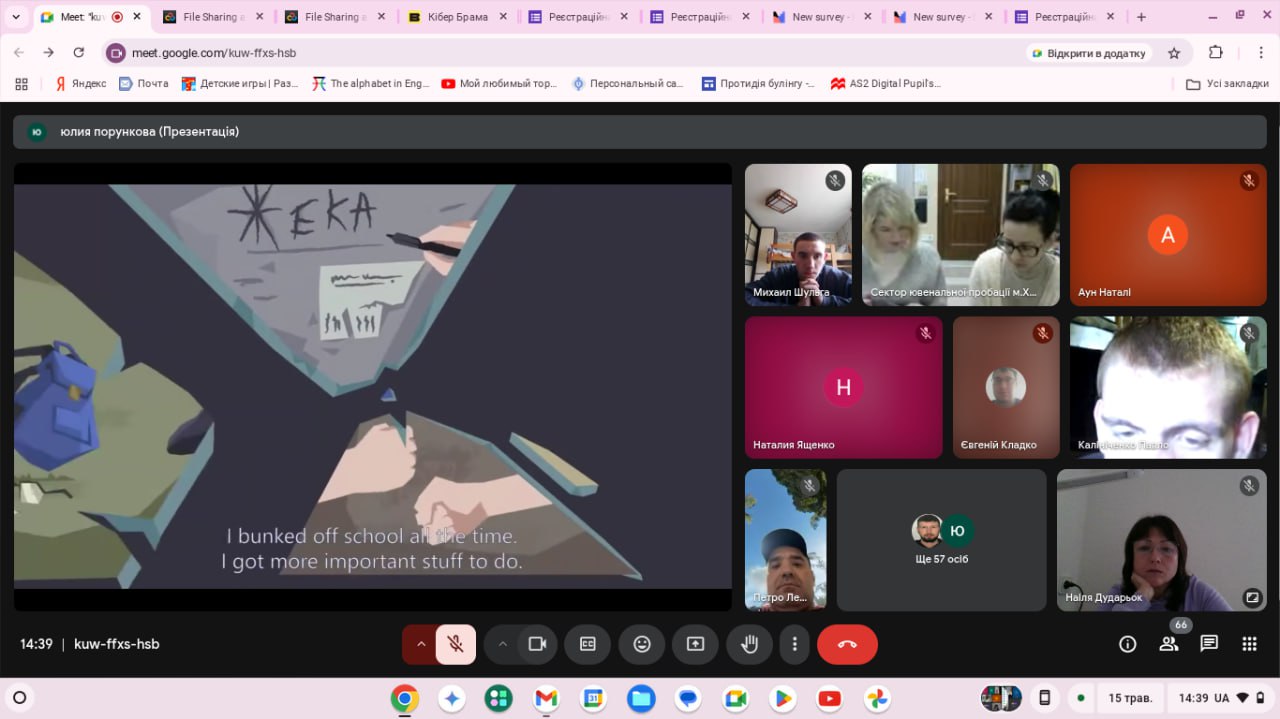Switch to the Кібер Брама tab
Image resolution: width=1280 pixels, height=719 pixels.
coord(458,17)
